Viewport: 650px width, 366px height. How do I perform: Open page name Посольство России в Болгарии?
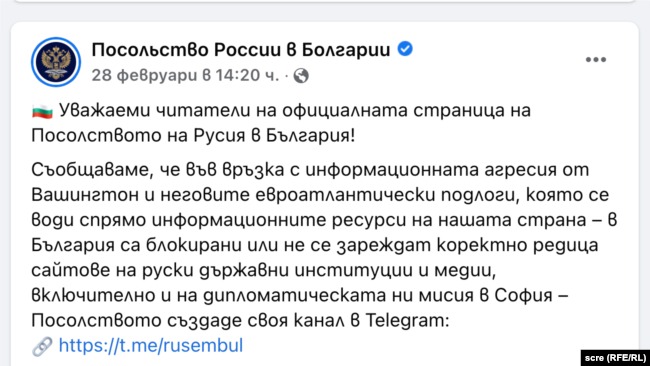tap(241, 50)
